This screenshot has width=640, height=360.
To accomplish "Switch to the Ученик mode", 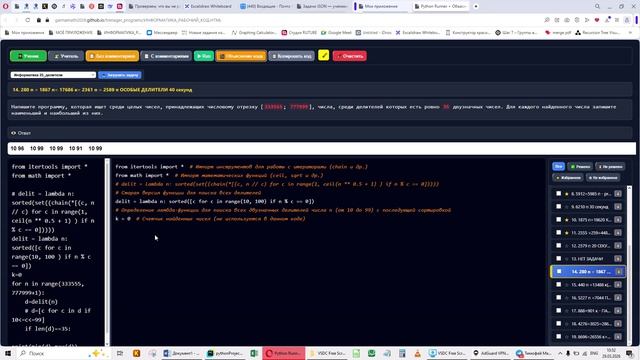I will point(28,56).
